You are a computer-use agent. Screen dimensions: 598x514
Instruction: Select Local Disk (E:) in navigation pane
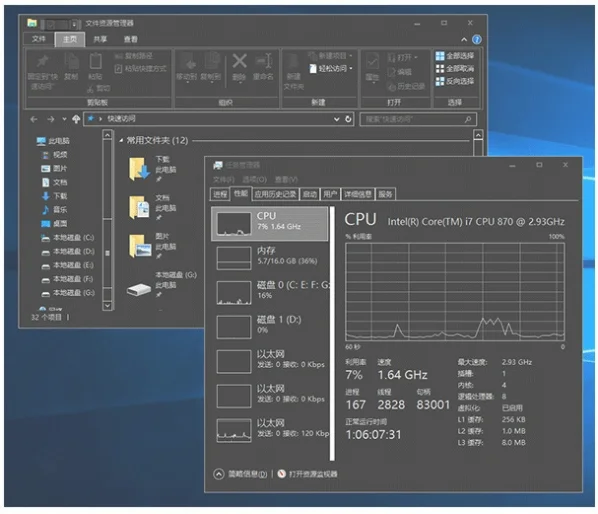(x=68, y=265)
